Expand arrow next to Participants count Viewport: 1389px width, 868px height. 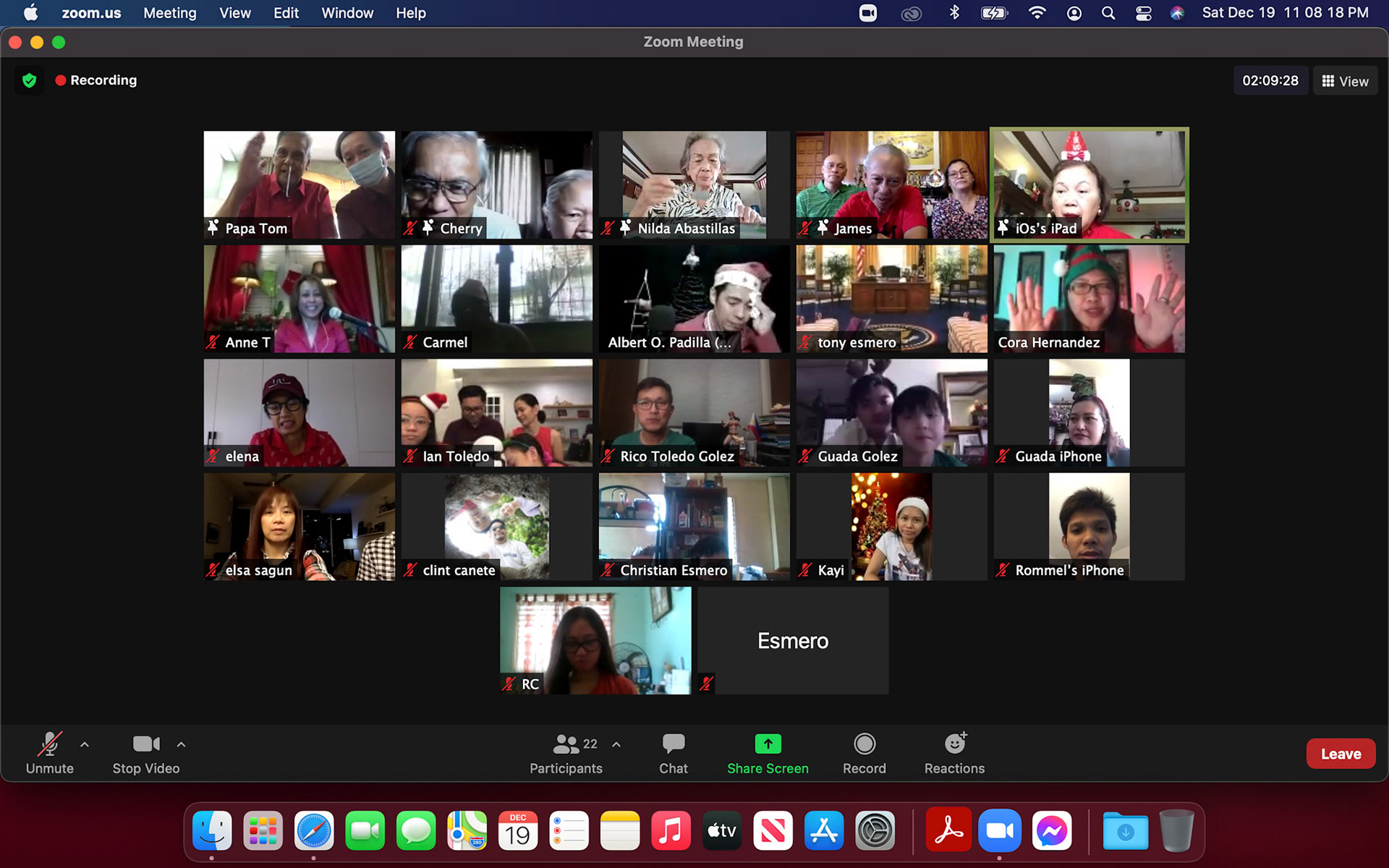[616, 744]
